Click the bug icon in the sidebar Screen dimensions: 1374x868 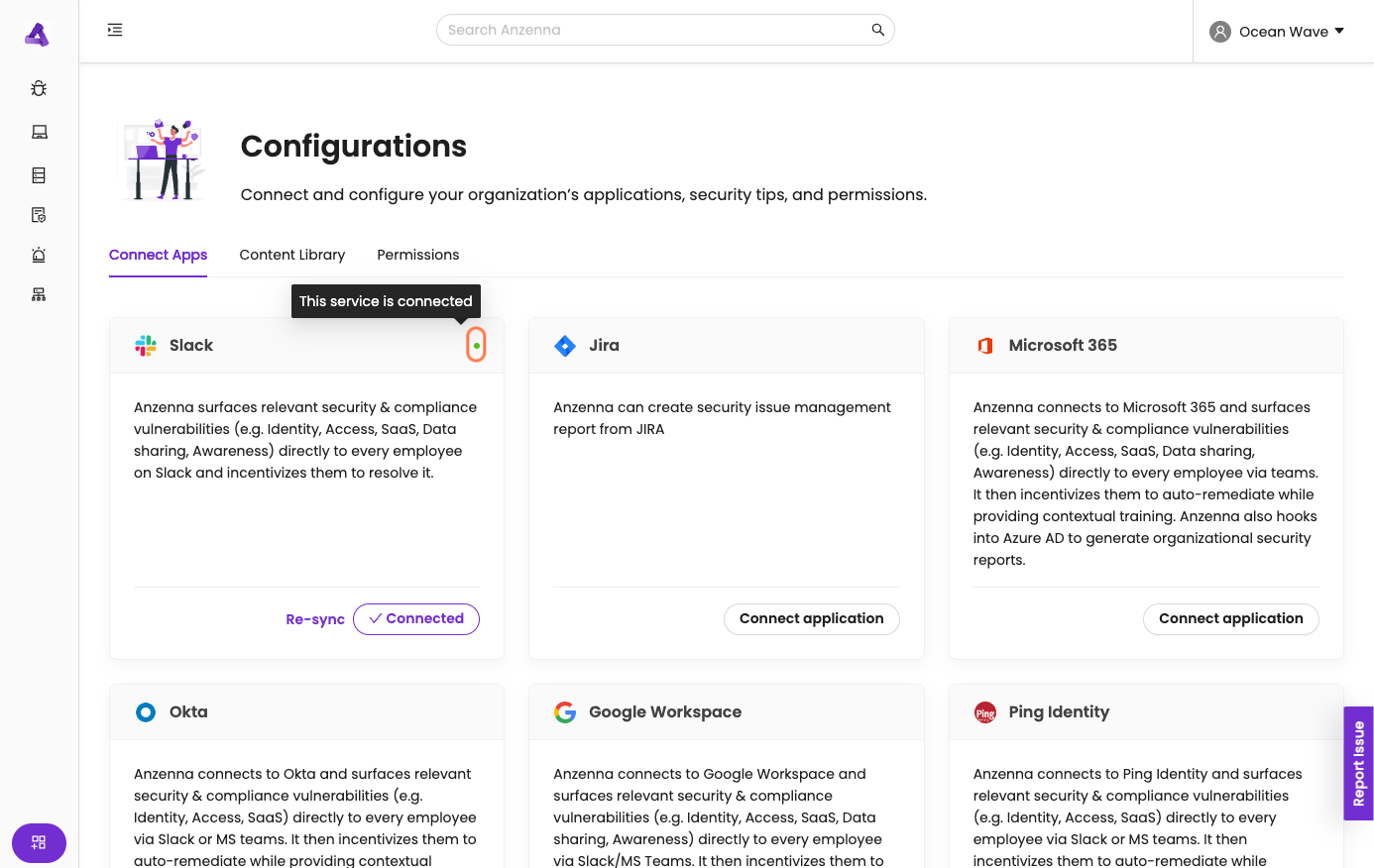coord(39,88)
